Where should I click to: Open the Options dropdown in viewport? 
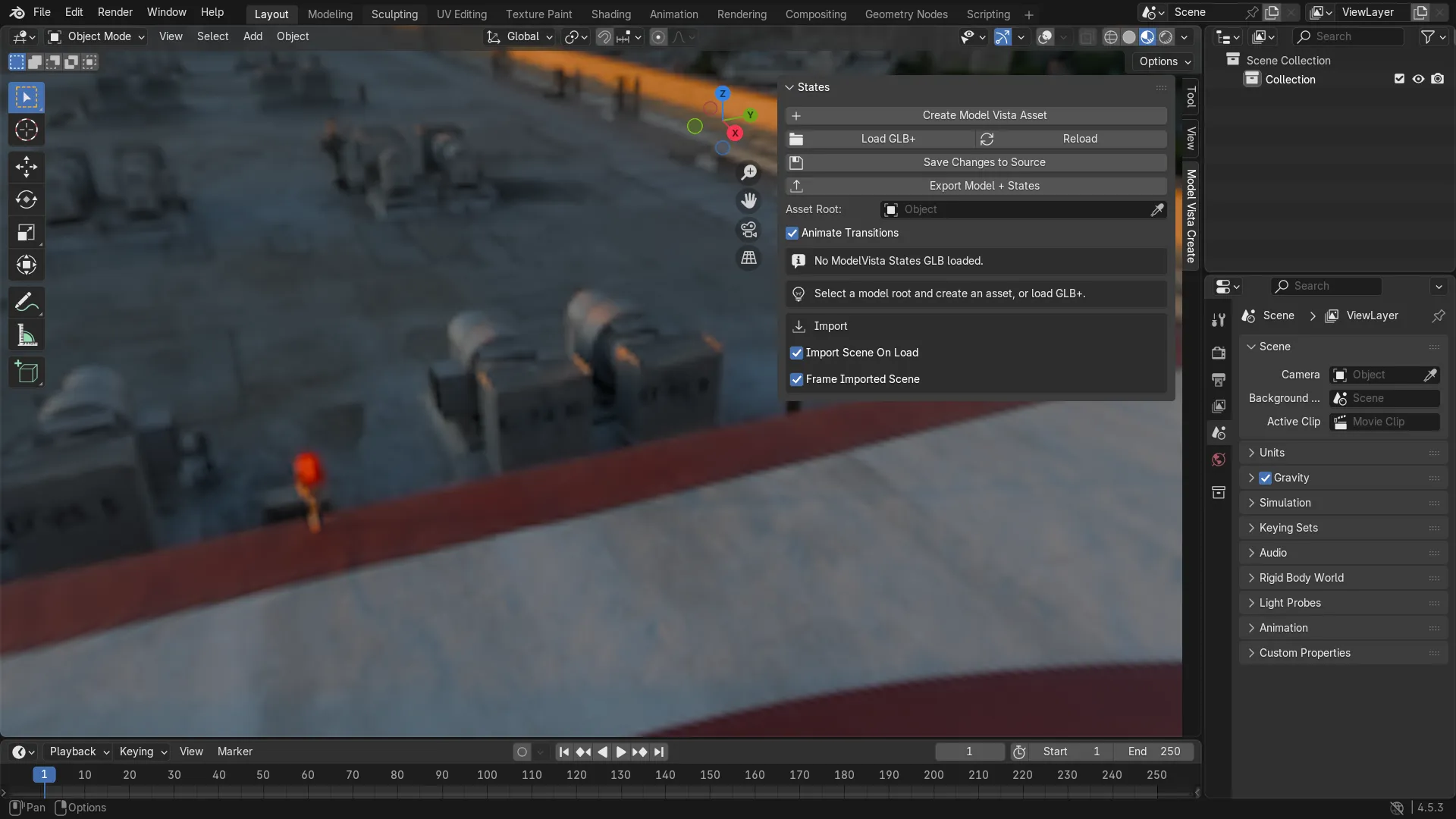pos(1165,61)
